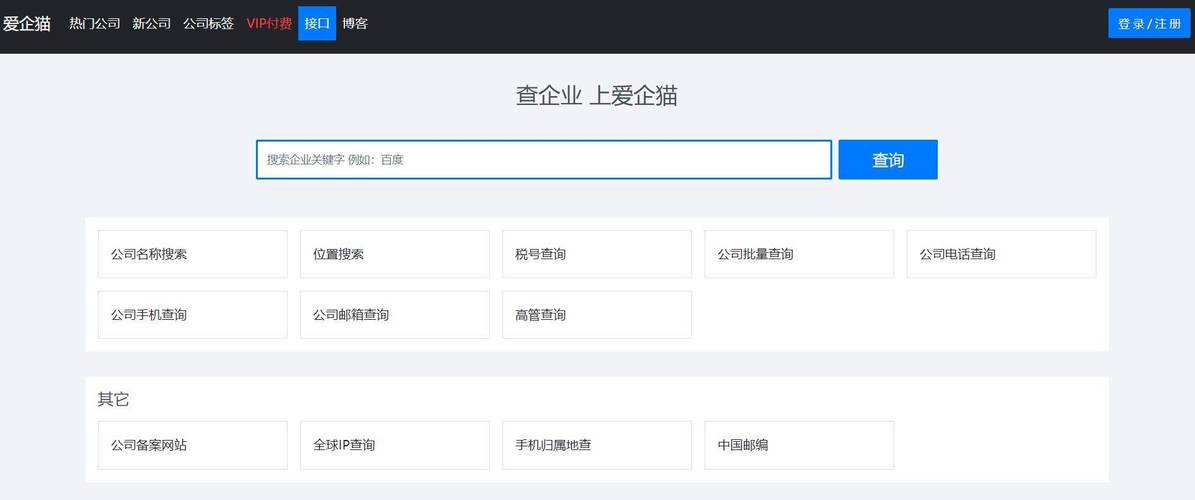Open the 公司标签 navigation link
Screen dimensions: 1195x500
[208, 23]
